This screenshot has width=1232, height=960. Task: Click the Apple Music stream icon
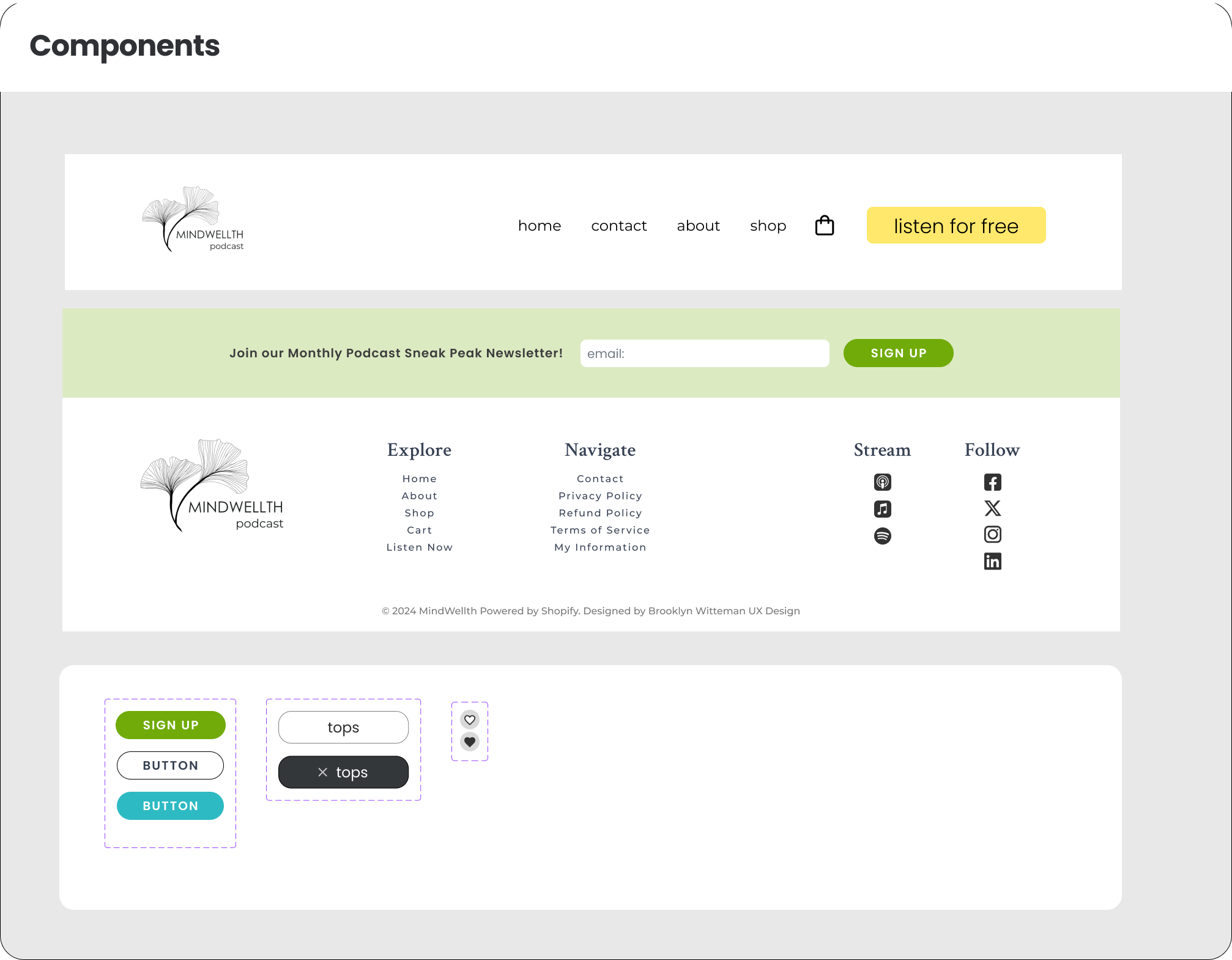coord(882,509)
